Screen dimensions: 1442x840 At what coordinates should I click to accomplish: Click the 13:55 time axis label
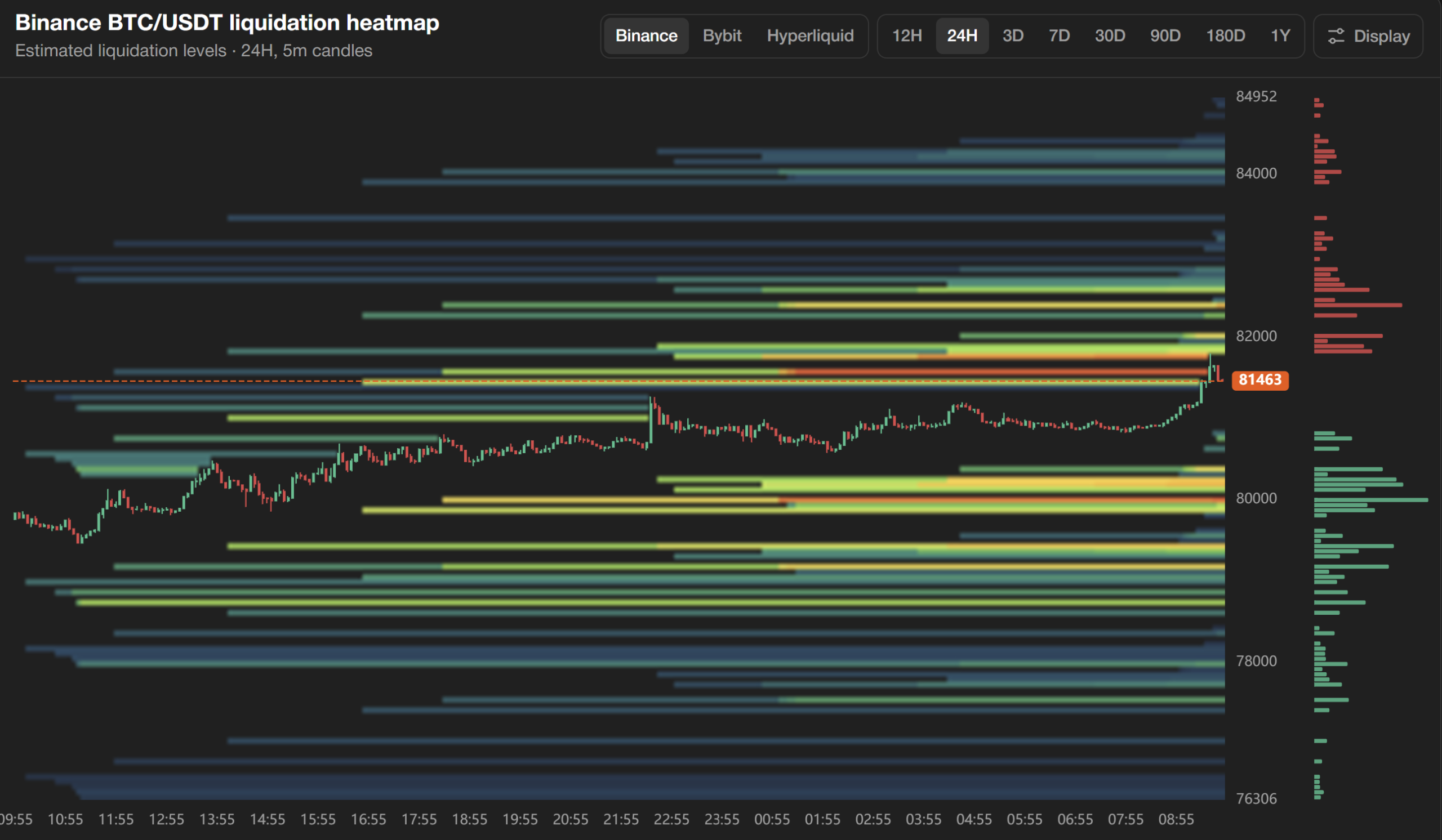pyautogui.click(x=217, y=819)
